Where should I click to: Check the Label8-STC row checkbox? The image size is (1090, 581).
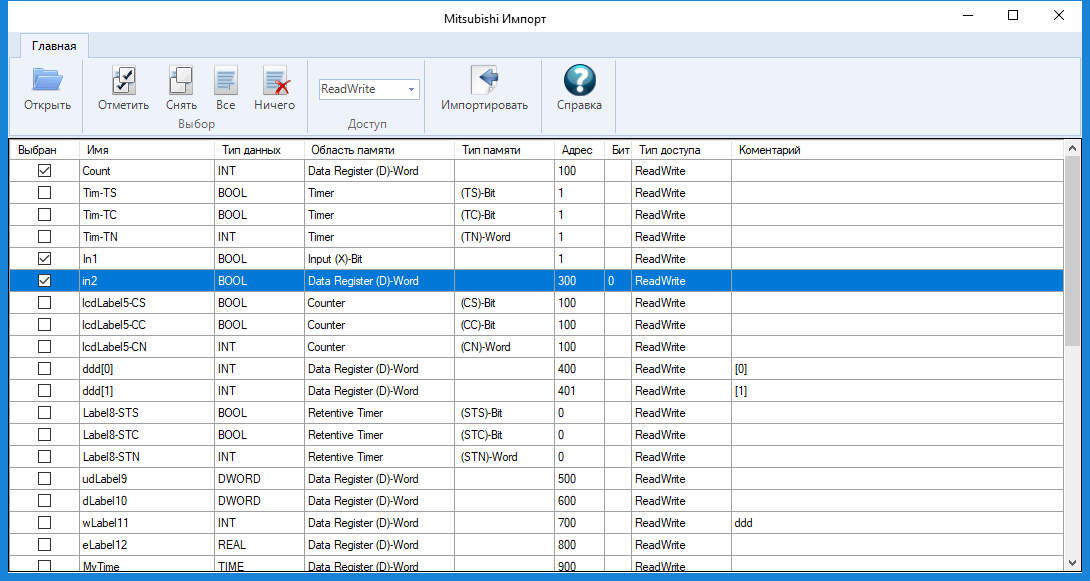pos(44,435)
